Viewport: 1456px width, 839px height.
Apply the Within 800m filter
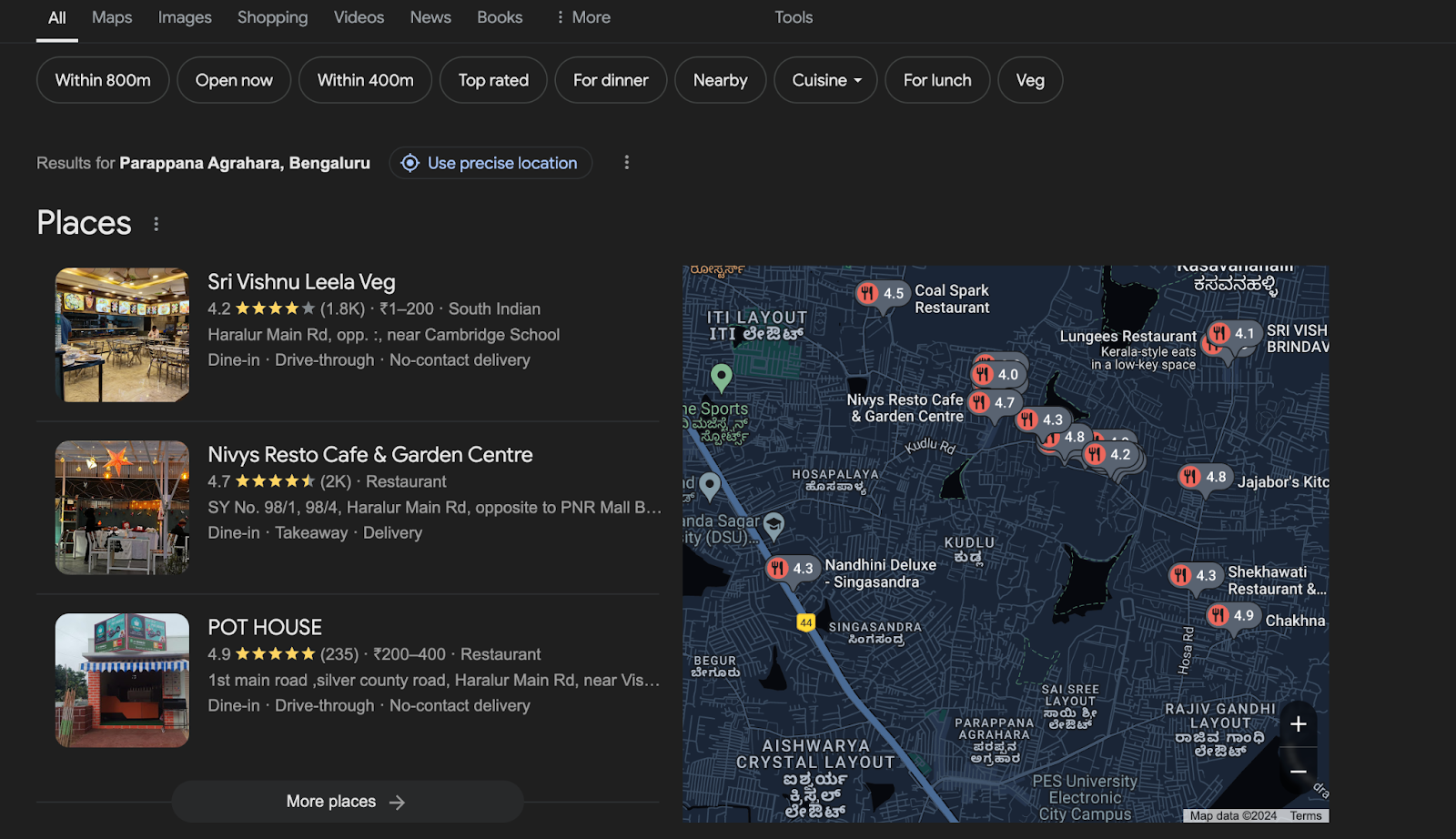103,80
